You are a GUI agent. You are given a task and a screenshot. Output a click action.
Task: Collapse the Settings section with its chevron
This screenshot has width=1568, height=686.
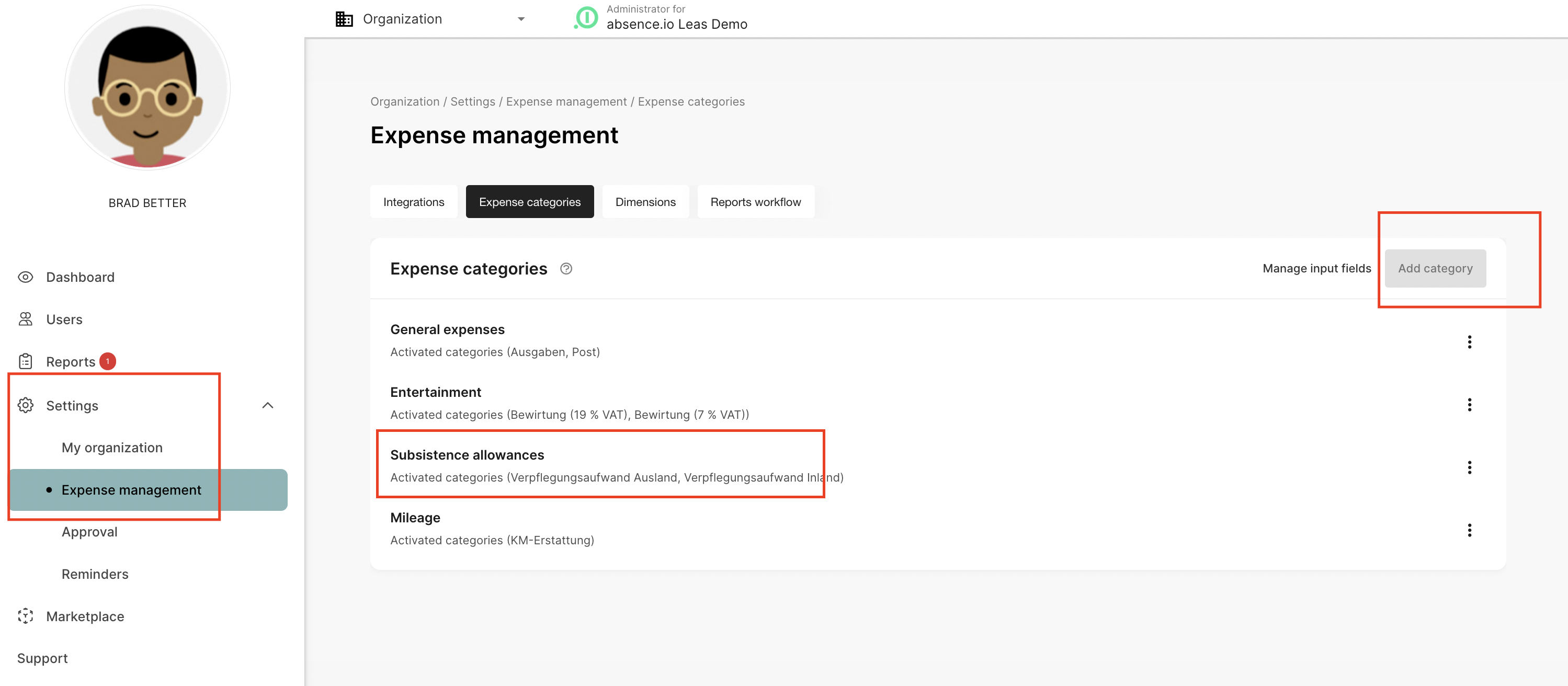[267, 405]
